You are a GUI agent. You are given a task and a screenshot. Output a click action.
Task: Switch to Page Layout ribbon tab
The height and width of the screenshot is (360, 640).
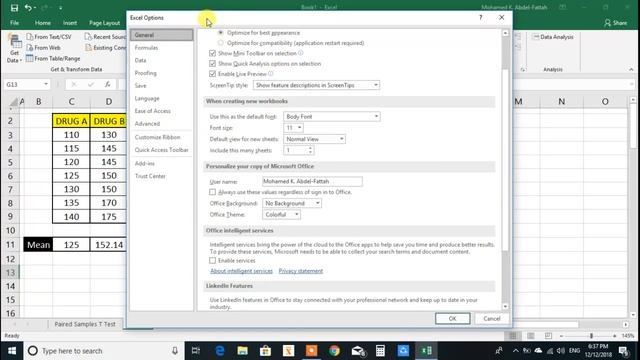coord(104,23)
